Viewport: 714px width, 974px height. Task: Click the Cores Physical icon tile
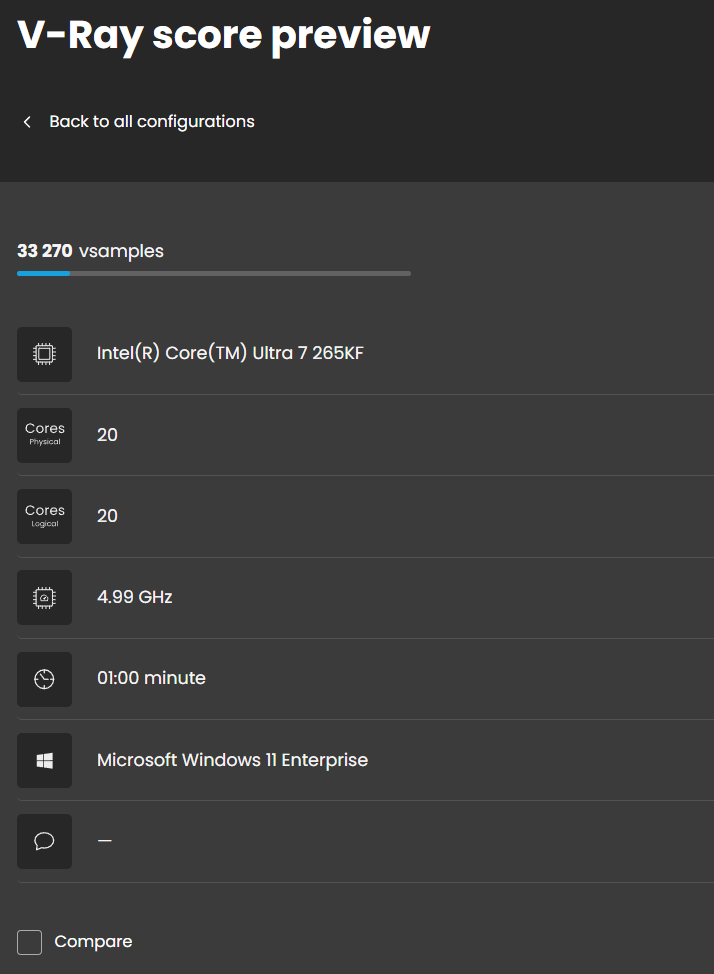pos(44,435)
